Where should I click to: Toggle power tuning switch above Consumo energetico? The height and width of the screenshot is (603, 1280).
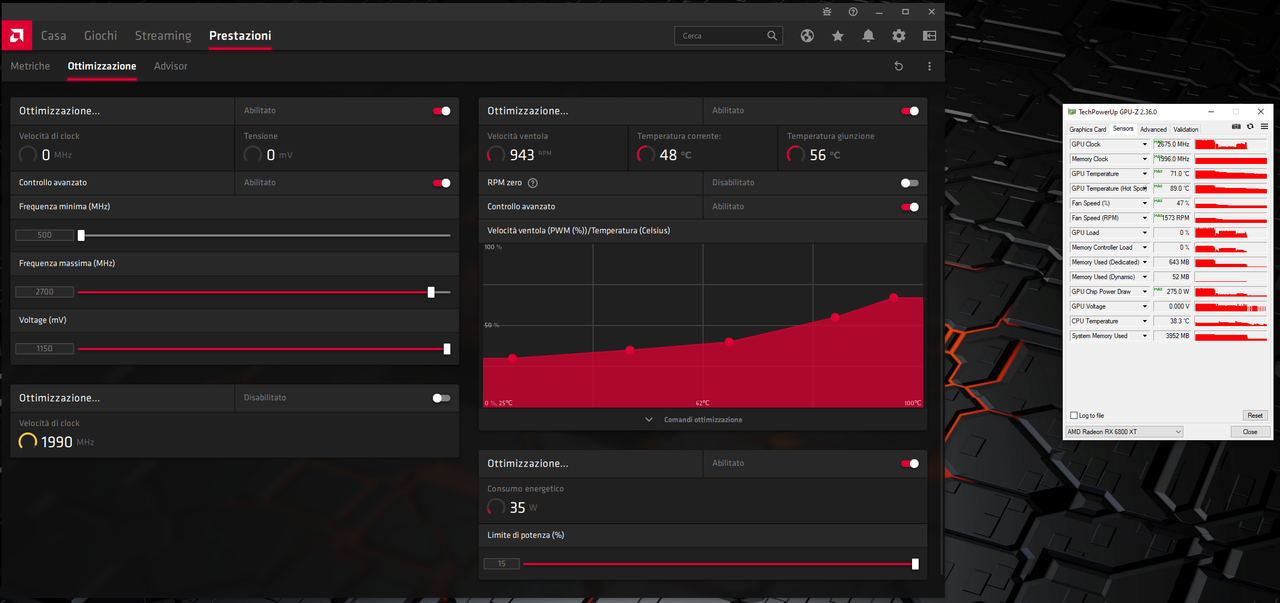tap(910, 464)
